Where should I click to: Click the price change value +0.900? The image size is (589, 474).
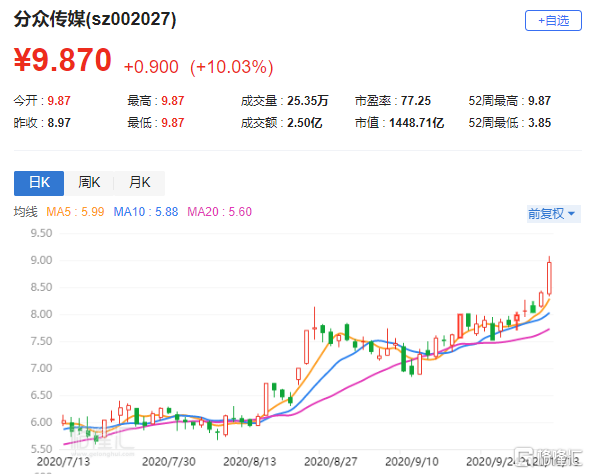(151, 67)
